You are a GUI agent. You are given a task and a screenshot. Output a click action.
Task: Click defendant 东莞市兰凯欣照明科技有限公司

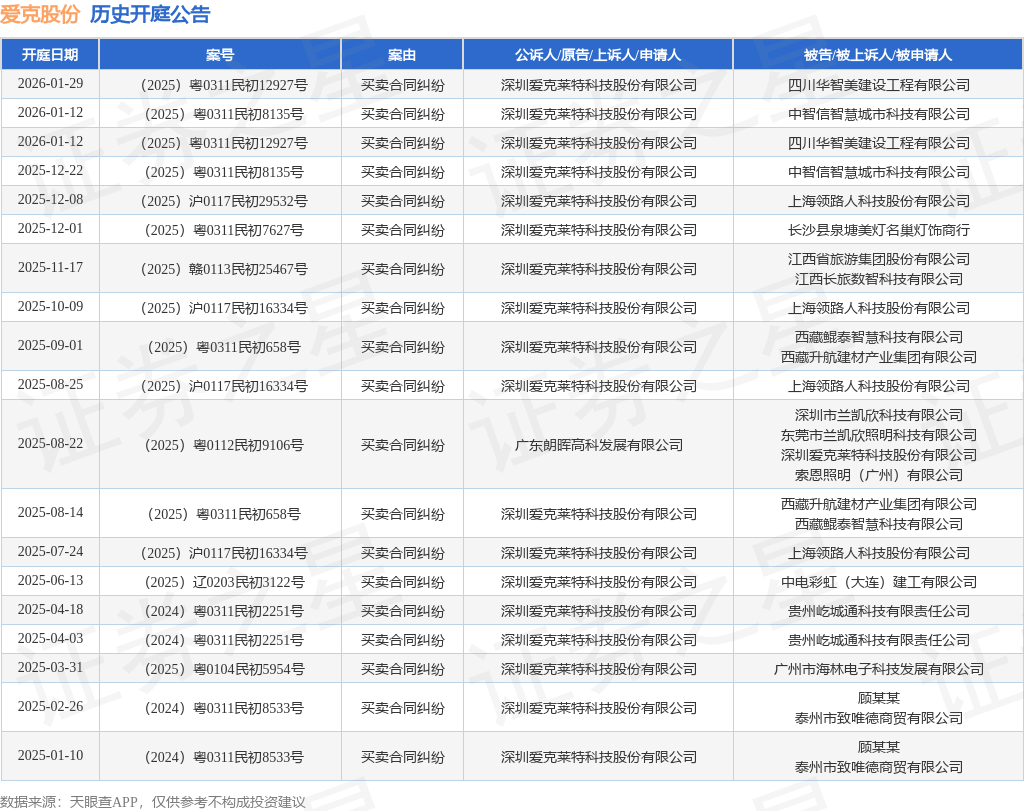pyautogui.click(x=878, y=435)
